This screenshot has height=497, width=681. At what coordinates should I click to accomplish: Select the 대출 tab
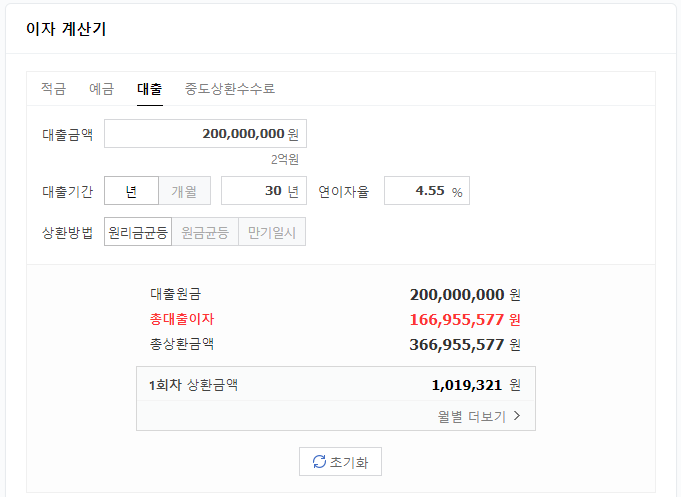click(150, 89)
